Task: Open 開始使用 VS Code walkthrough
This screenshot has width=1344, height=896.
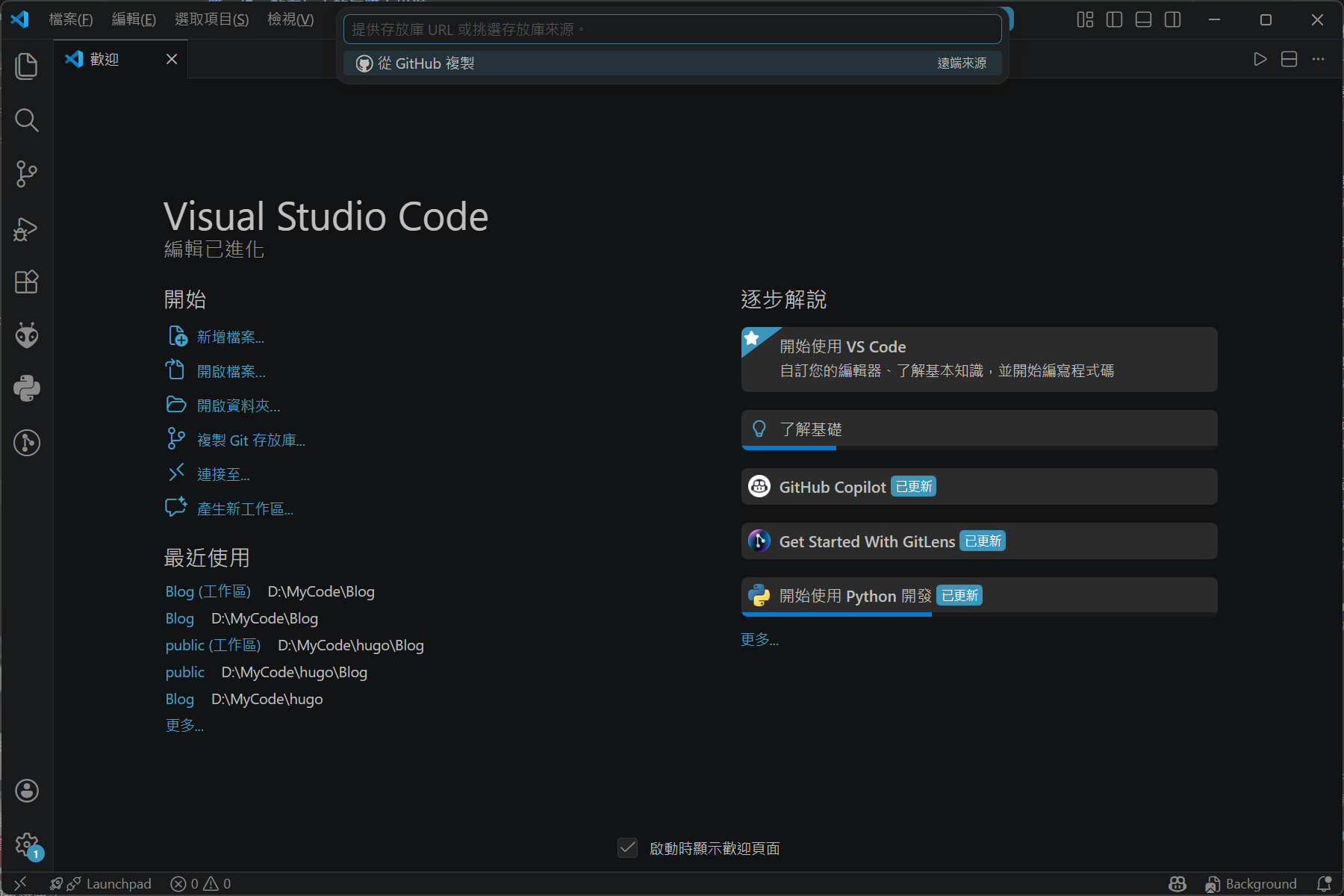Action: tap(979, 359)
